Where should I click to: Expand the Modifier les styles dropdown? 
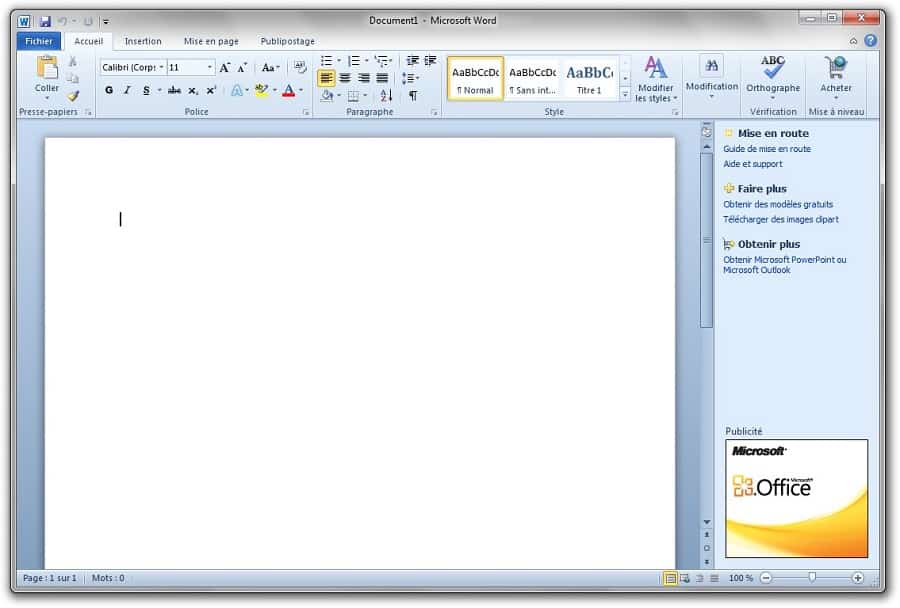(655, 80)
